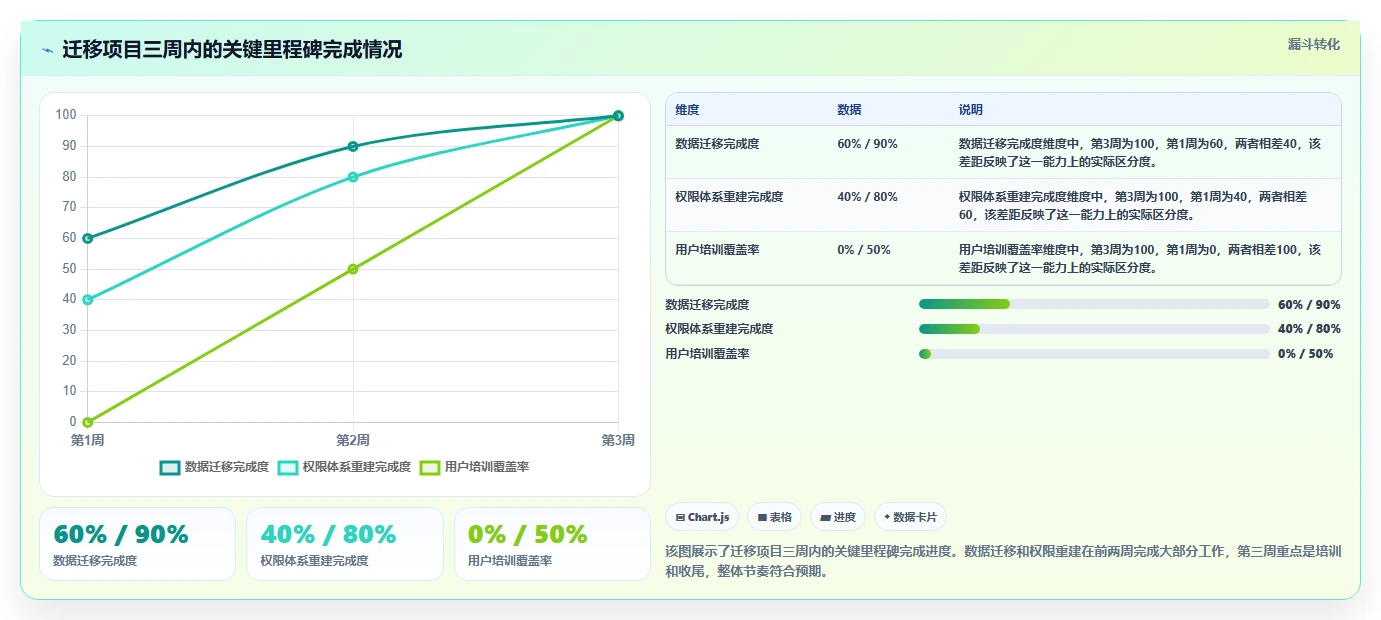
Task: Click the 数据 table column header
Action: point(849,110)
